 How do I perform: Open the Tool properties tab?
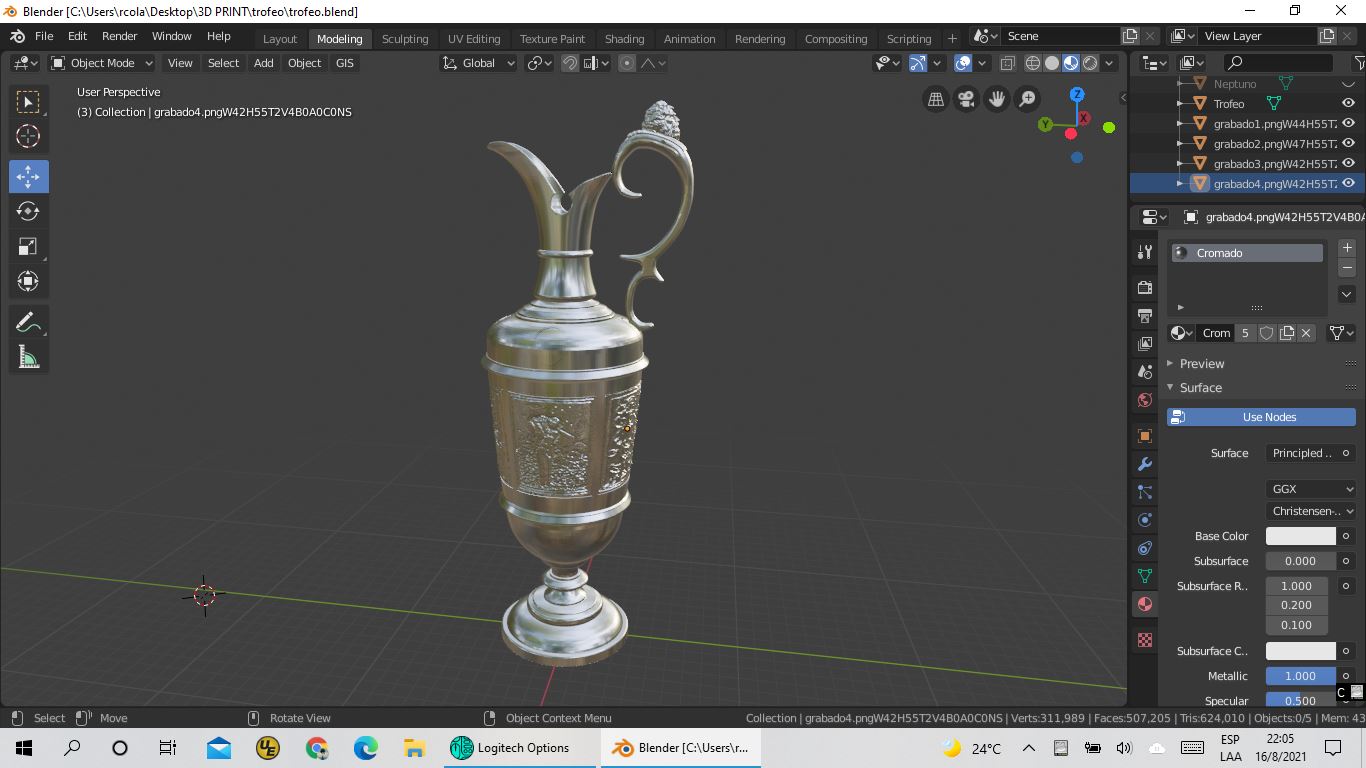click(x=1145, y=252)
